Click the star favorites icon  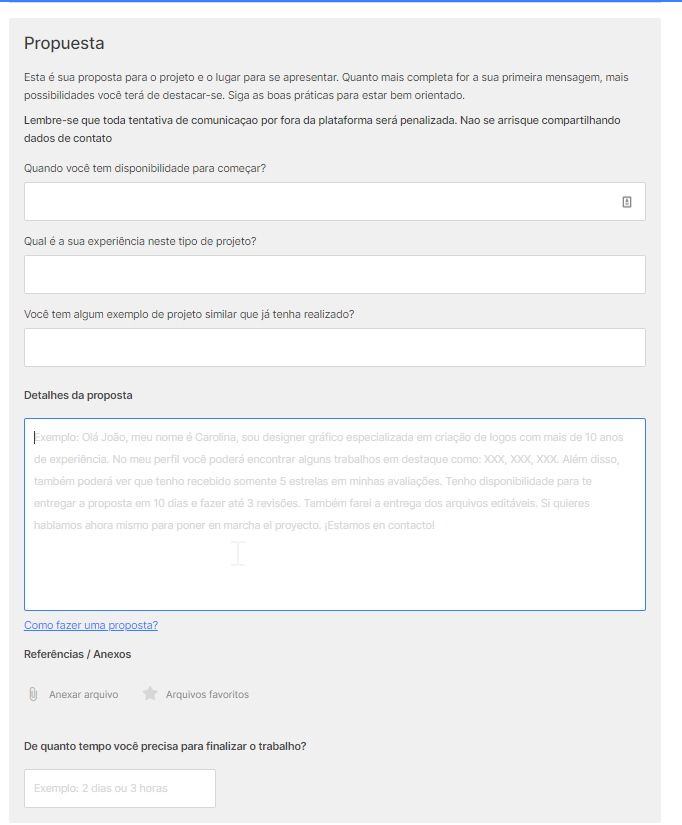point(150,693)
